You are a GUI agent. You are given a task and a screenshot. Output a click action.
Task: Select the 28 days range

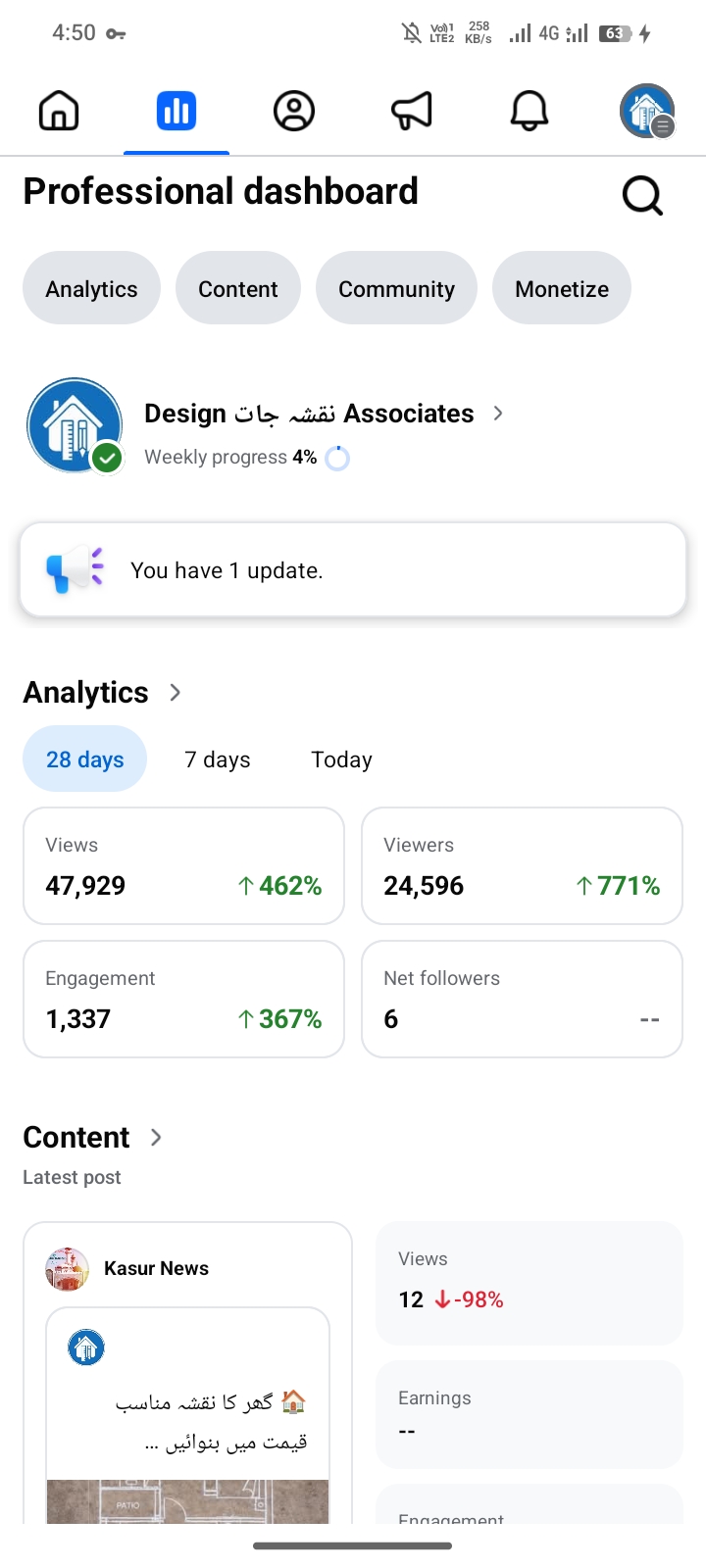[x=85, y=759]
